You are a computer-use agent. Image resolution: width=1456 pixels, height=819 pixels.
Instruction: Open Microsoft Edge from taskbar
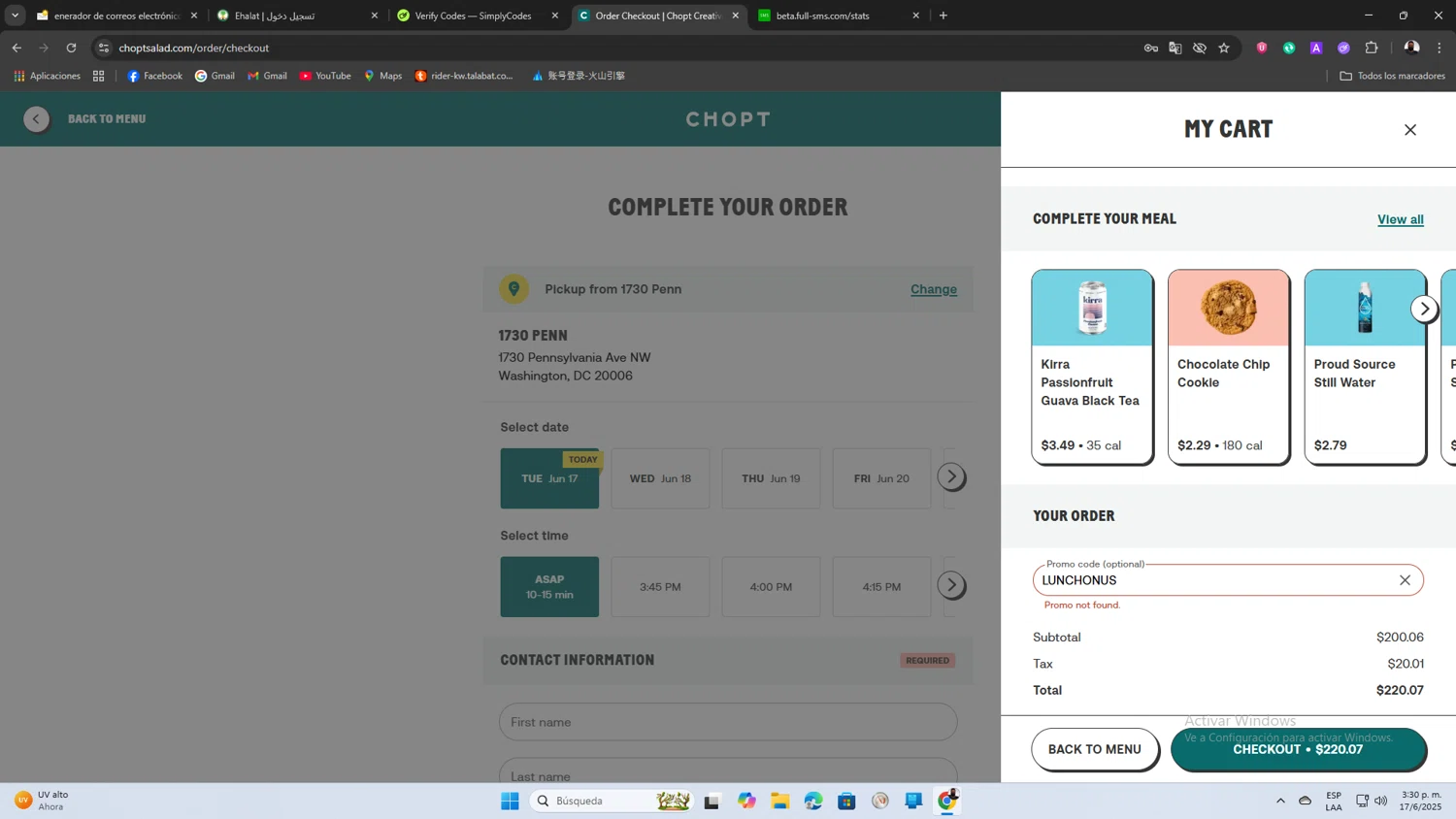[813, 801]
